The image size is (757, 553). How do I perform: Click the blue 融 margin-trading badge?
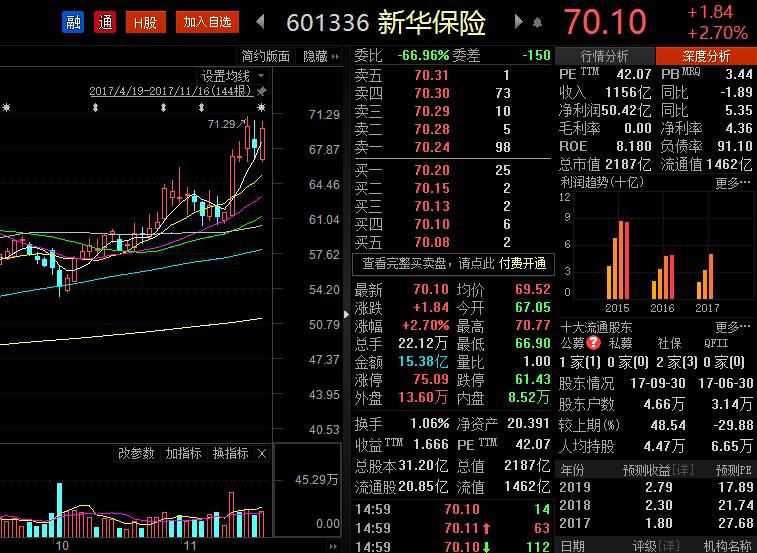[x=73, y=22]
